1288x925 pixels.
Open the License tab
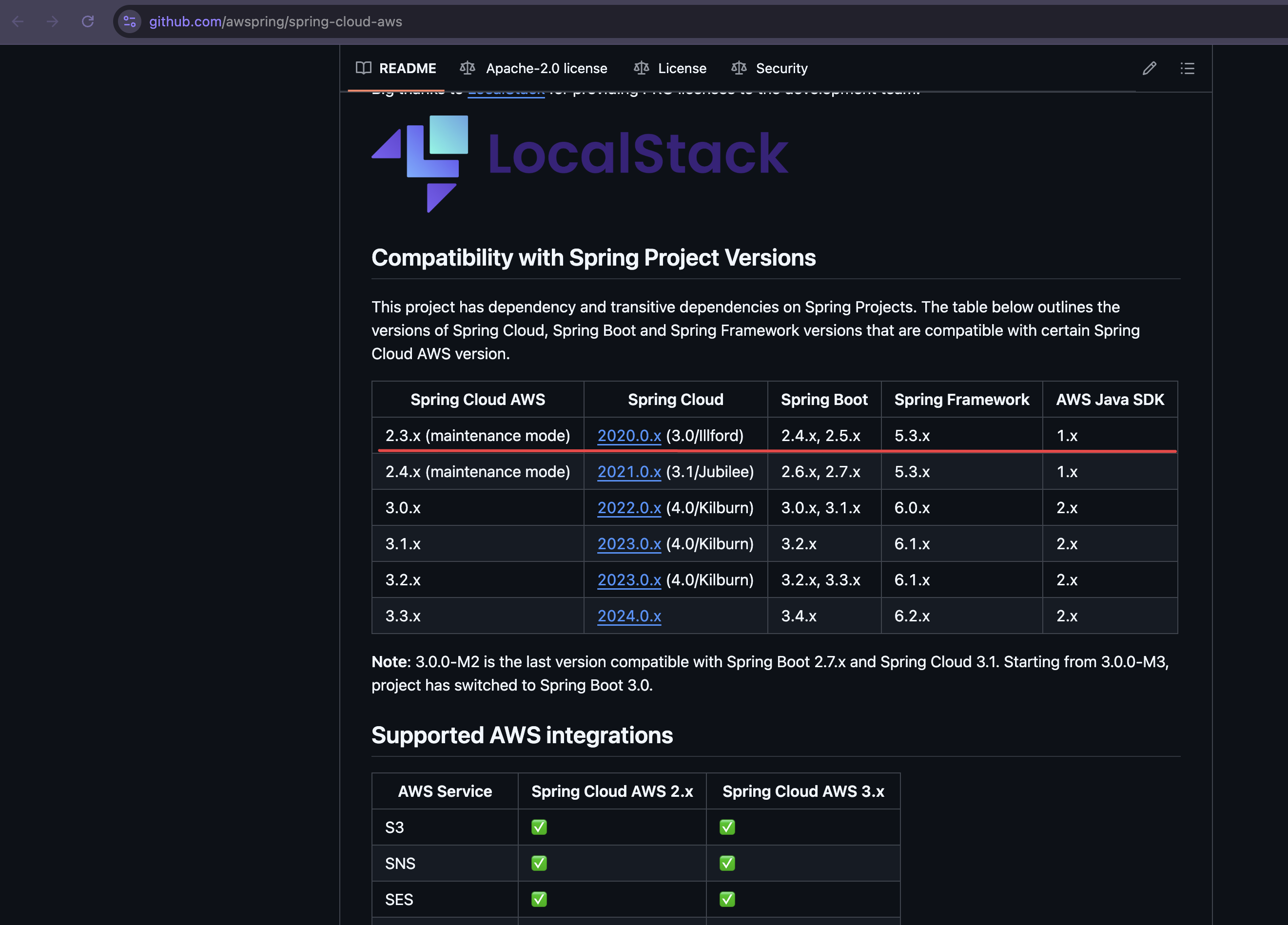(682, 68)
